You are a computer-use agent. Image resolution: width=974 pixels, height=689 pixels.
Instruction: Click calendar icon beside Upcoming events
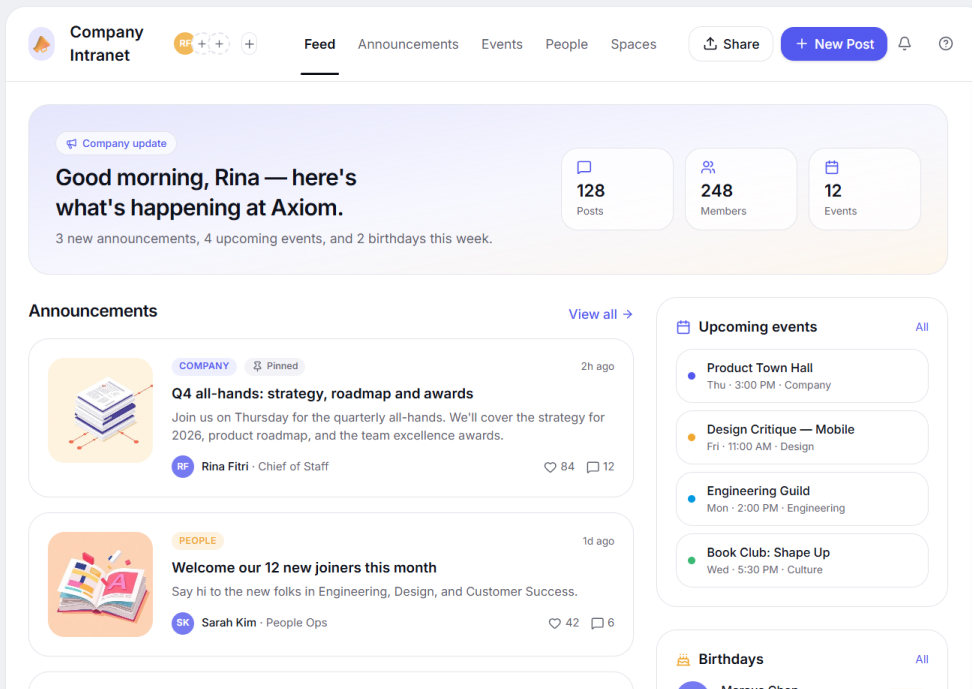(x=683, y=327)
